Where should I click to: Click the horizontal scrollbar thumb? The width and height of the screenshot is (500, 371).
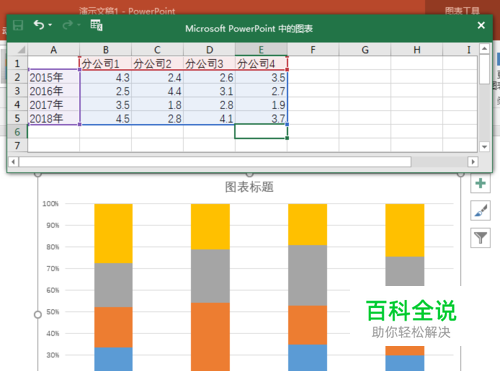point(215,162)
